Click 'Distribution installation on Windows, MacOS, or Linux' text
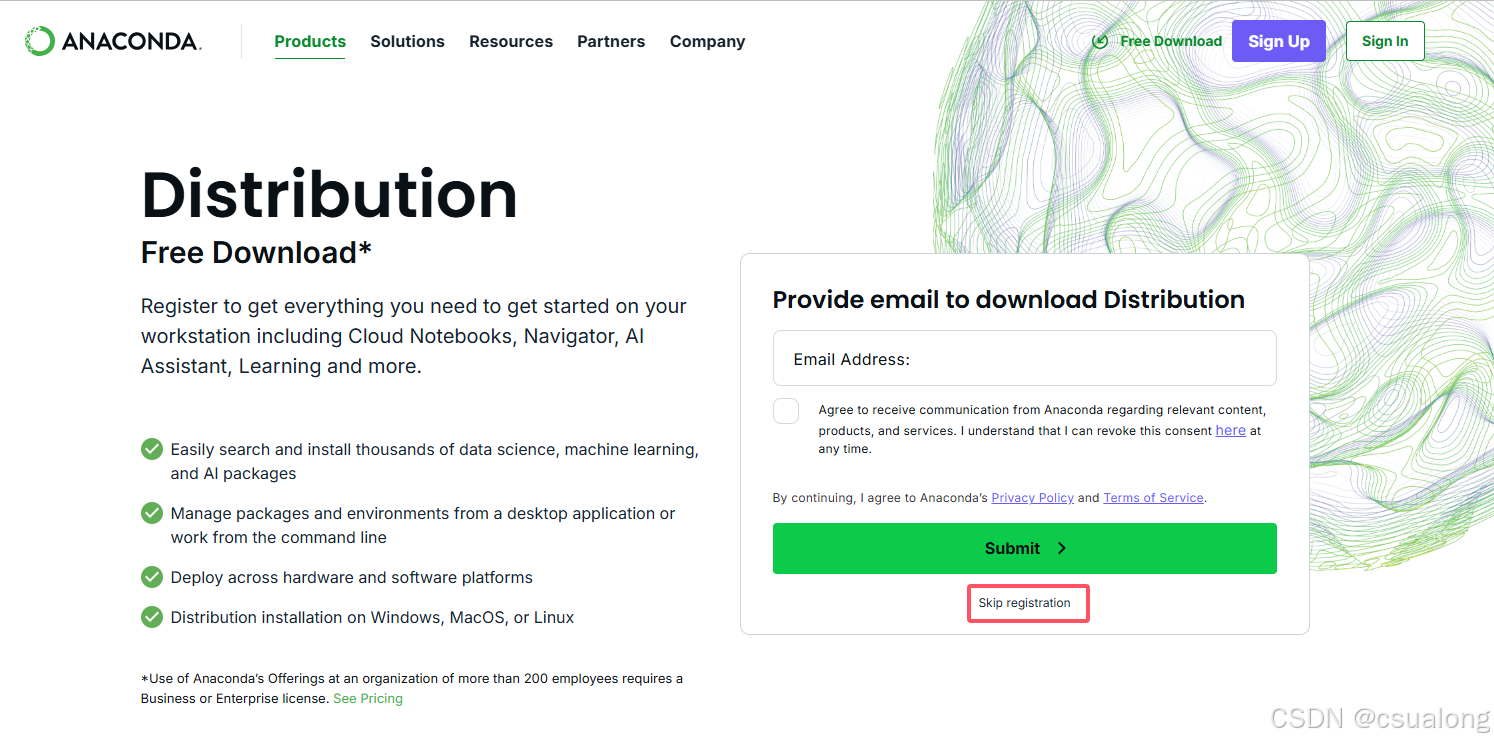Viewport: 1494px width, 744px height. tap(372, 617)
